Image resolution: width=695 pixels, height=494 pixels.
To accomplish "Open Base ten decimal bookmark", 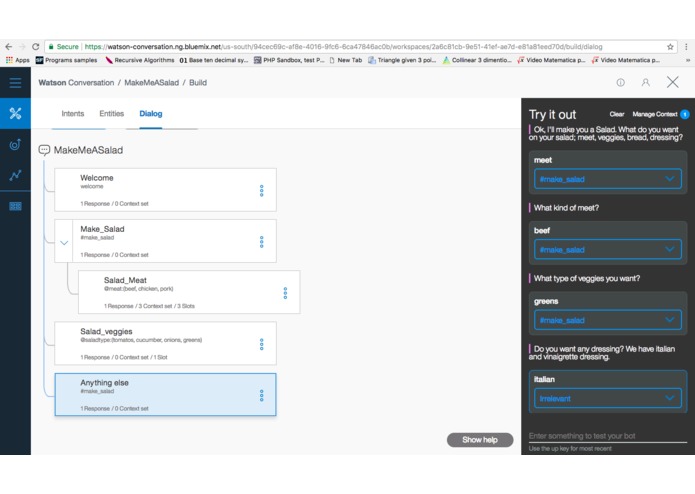I will 214,60.
